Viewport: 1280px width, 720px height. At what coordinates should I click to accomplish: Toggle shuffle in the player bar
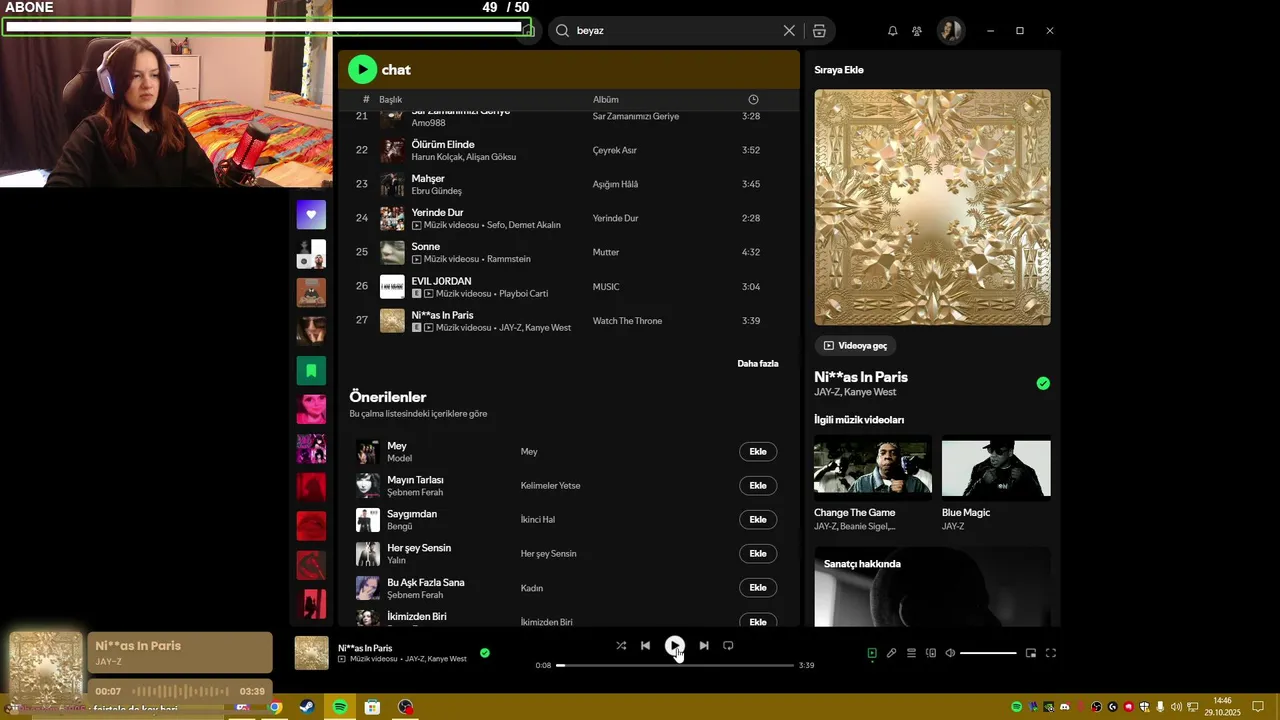point(621,646)
